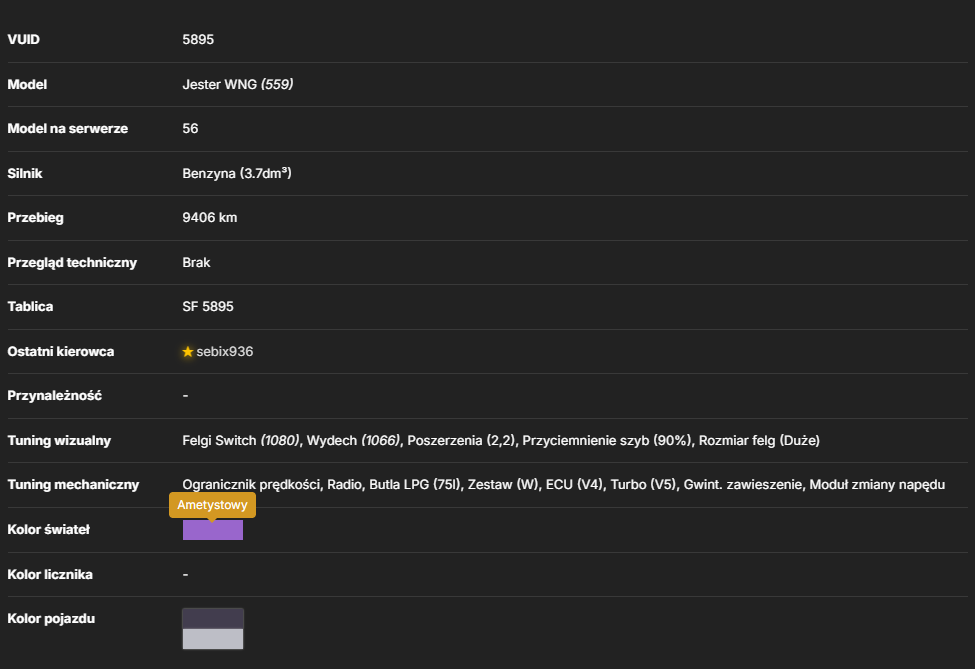Click the Tuning wizualny row label
This screenshot has width=975, height=669.
(59, 441)
